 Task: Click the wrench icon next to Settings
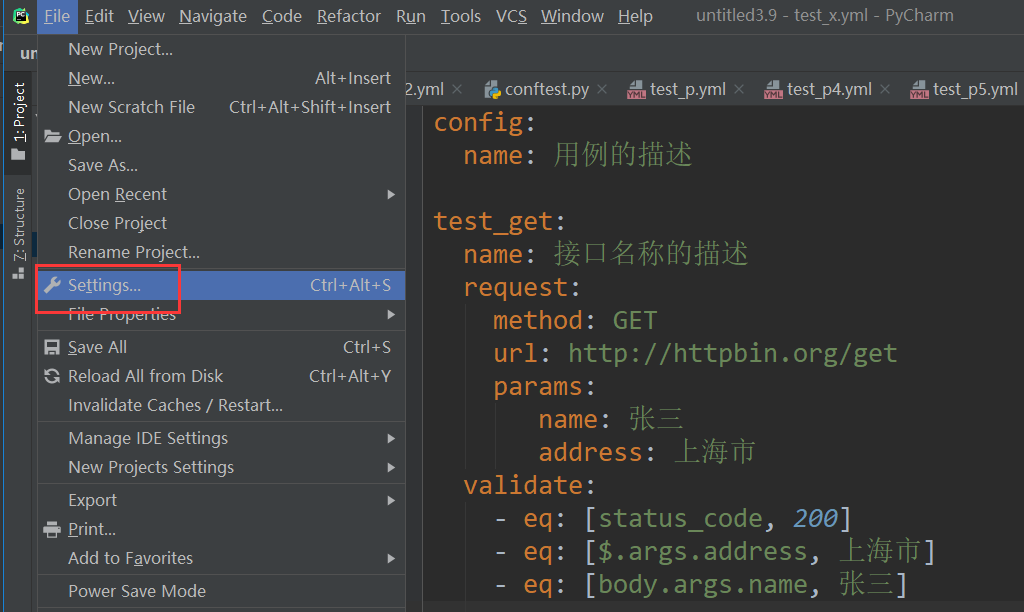(52, 285)
